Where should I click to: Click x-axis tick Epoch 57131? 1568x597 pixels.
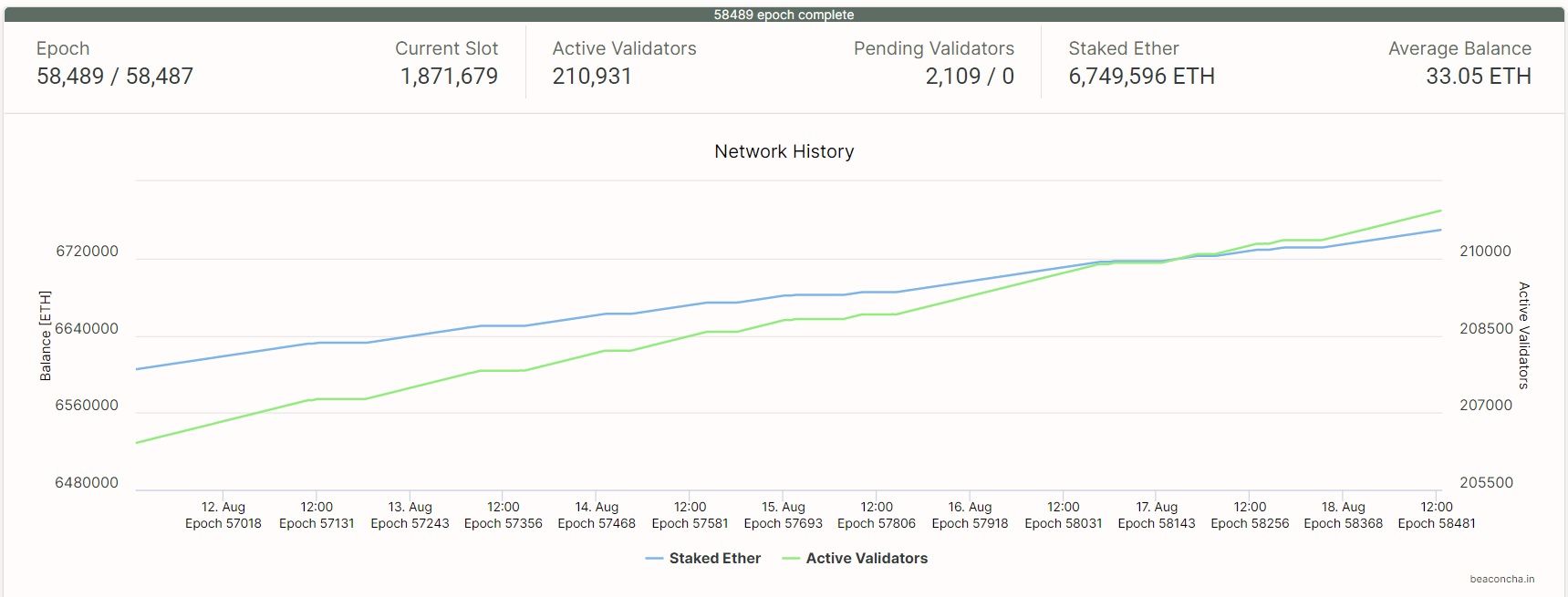pyautogui.click(x=317, y=515)
